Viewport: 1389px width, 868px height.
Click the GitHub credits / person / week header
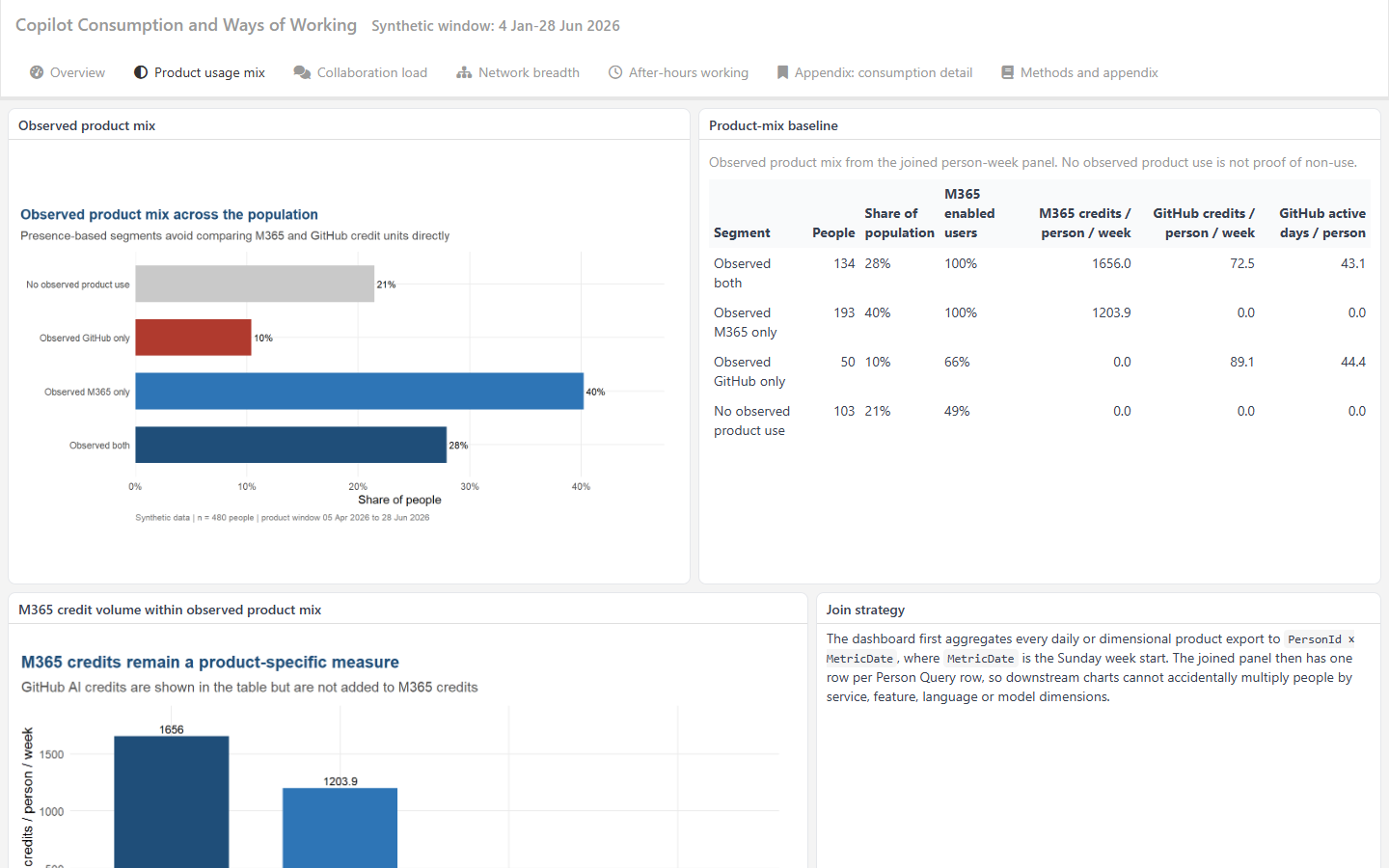tap(1204, 223)
